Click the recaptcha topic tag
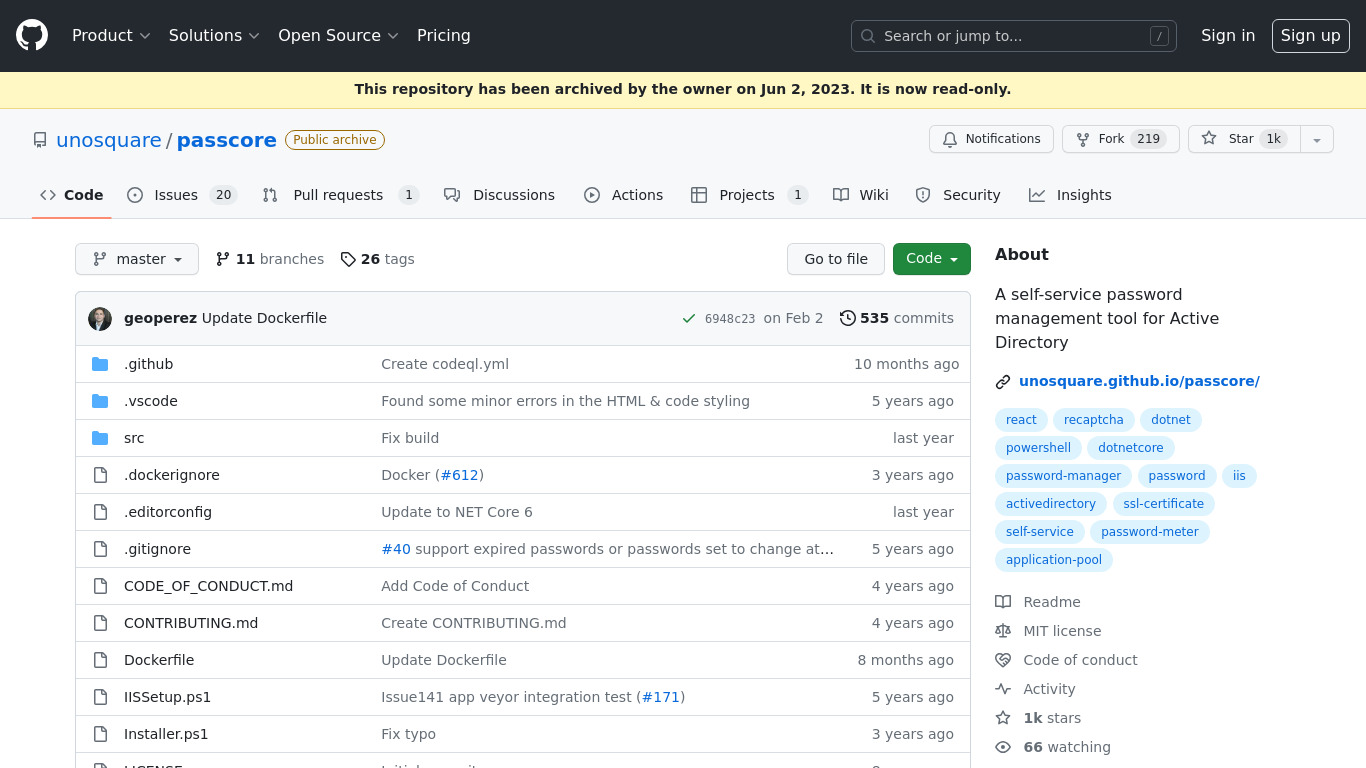 click(x=1094, y=420)
